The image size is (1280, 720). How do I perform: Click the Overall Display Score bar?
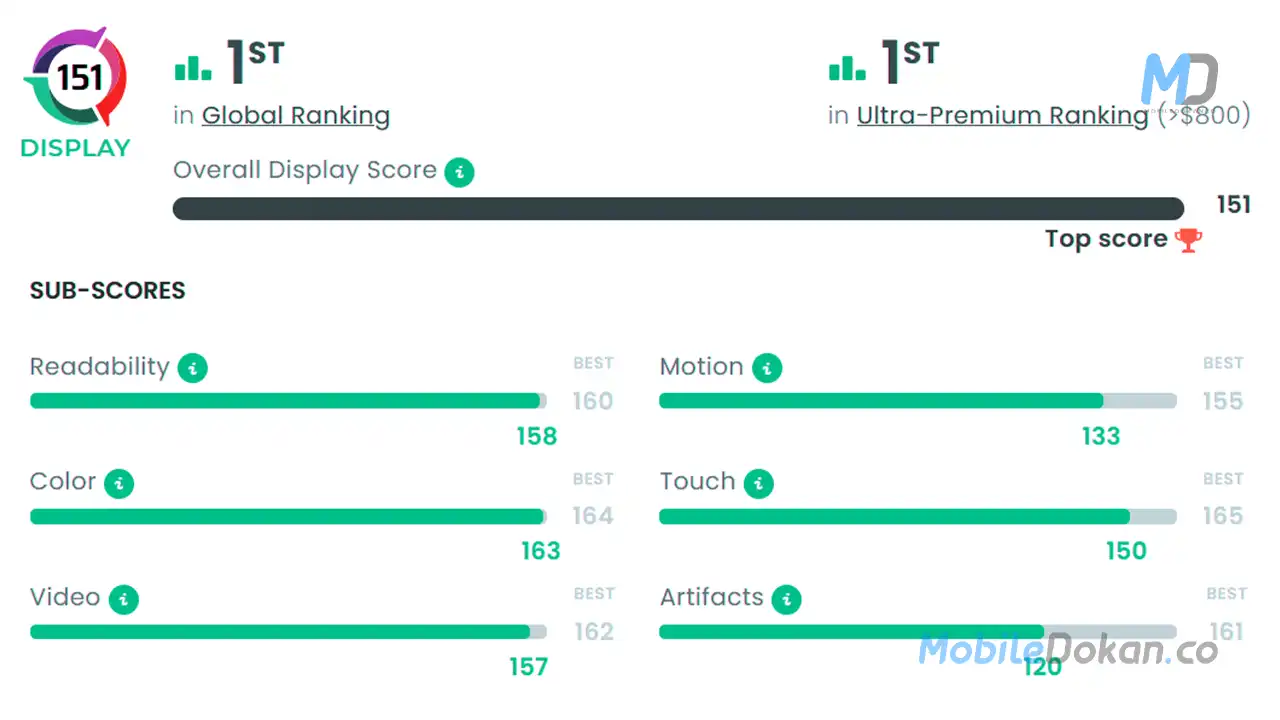click(x=678, y=208)
